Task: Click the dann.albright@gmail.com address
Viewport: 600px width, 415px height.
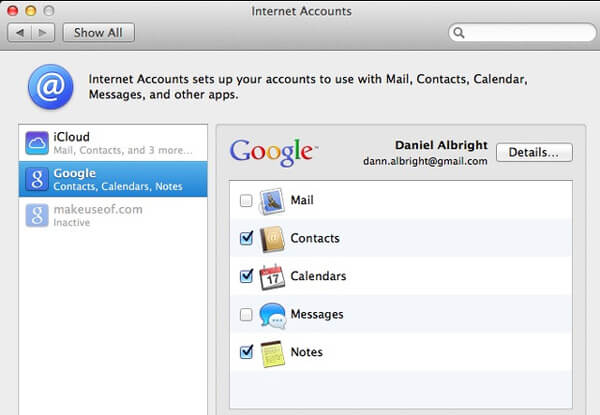Action: coord(425,161)
